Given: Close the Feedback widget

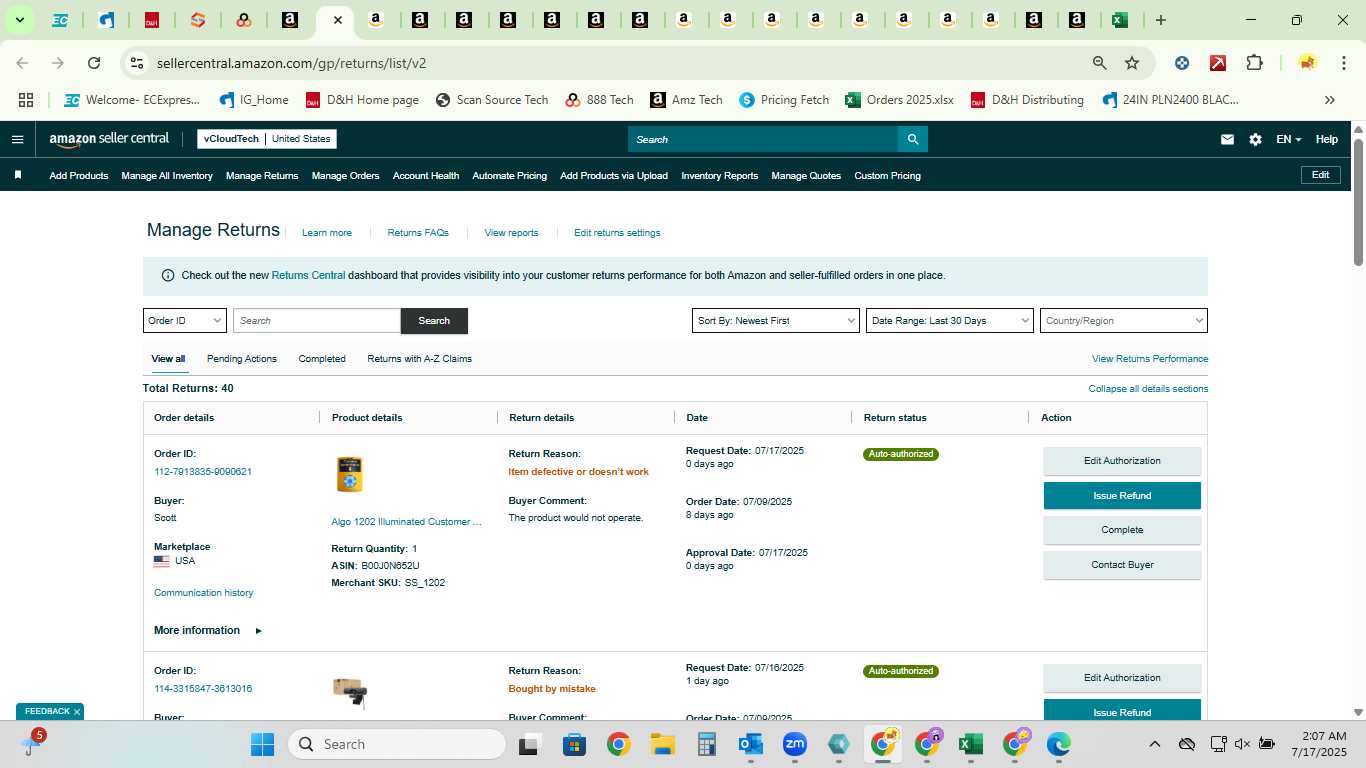Looking at the screenshot, I should pyautogui.click(x=76, y=712).
